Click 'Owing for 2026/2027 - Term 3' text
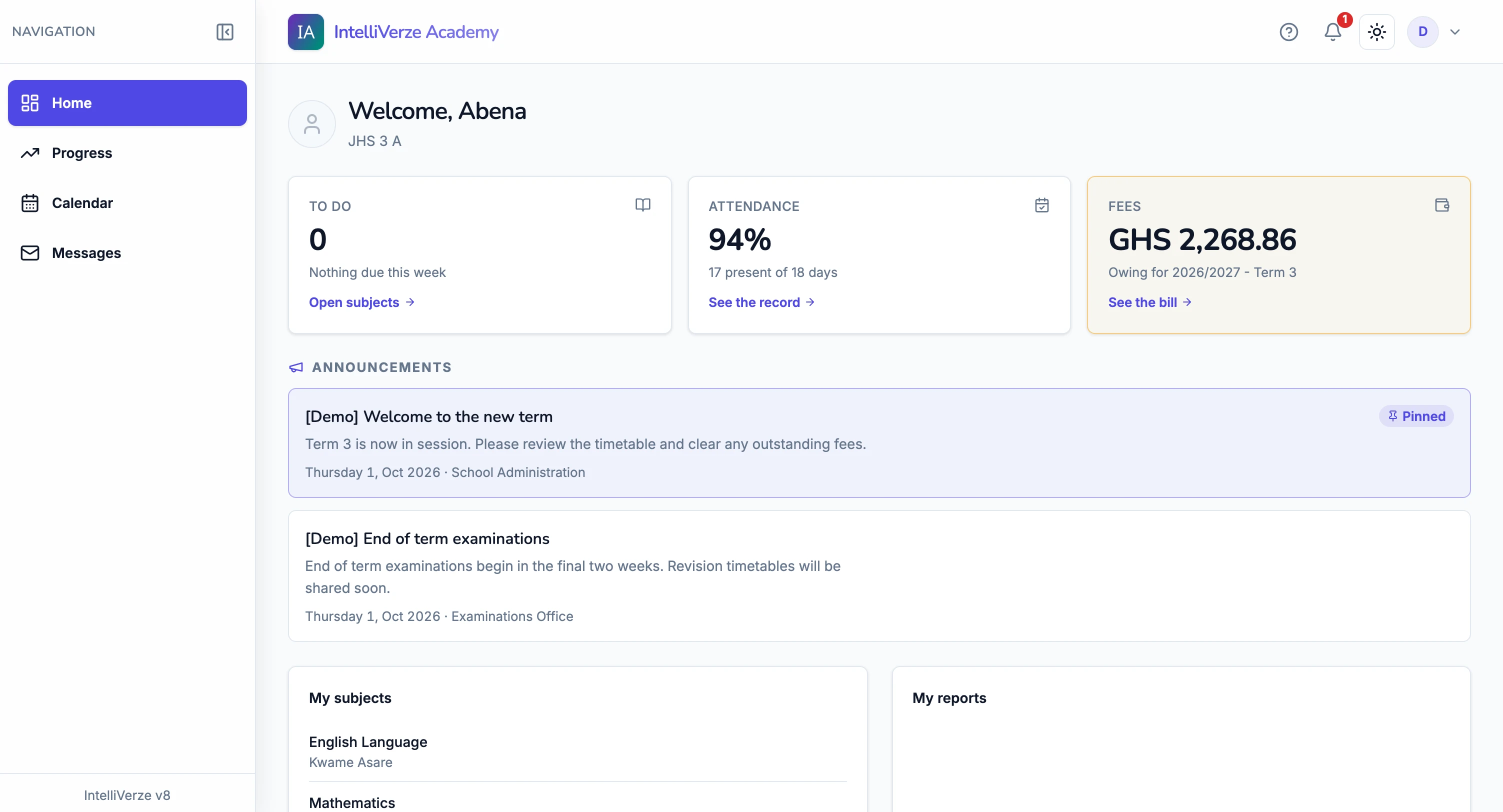 pyautogui.click(x=1202, y=272)
